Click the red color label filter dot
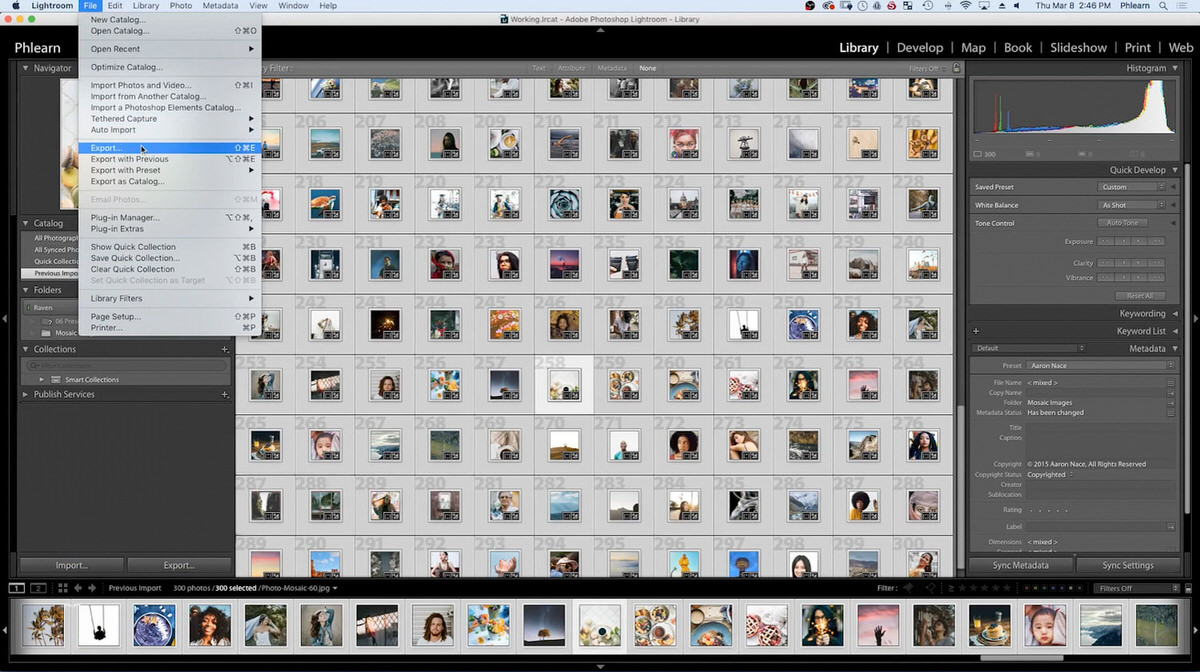 [x=1025, y=588]
